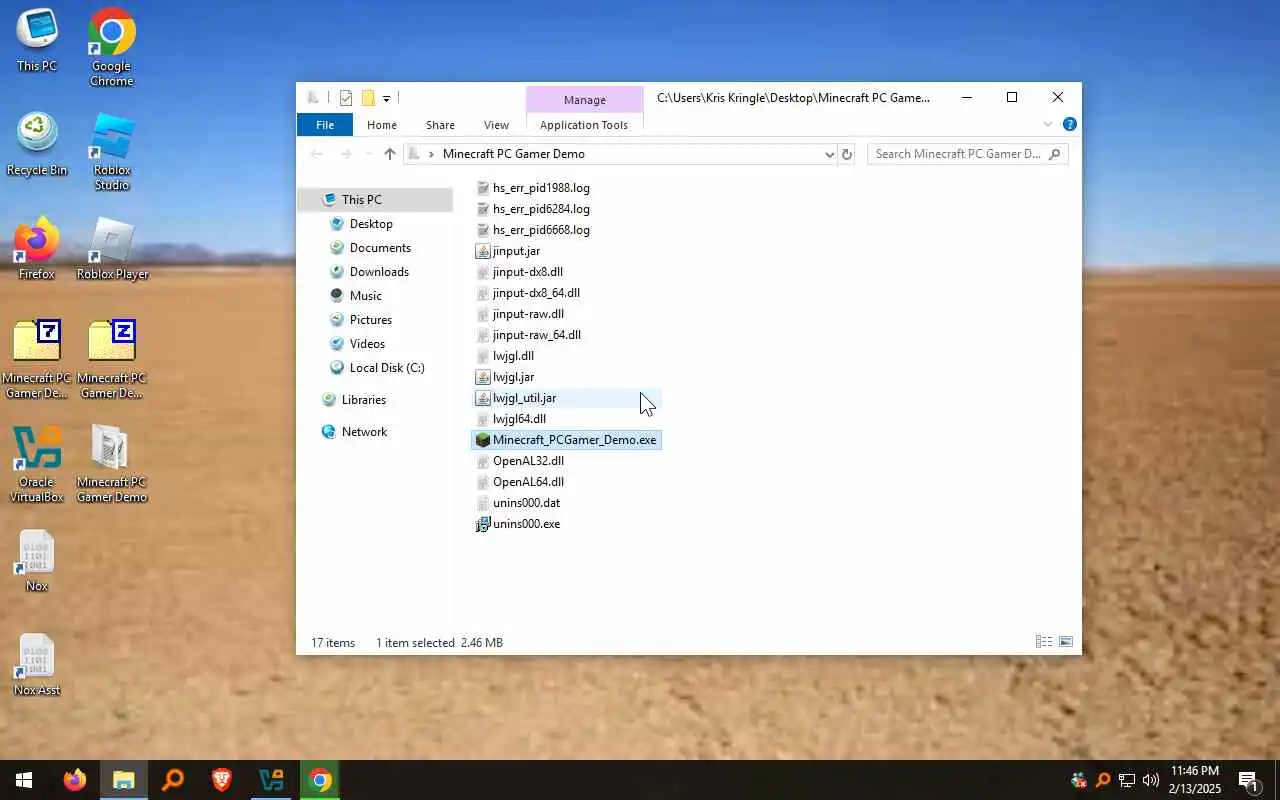Select Minecraft PC Gamer Demo zip archive
This screenshot has height=800, width=1280.
point(112,360)
